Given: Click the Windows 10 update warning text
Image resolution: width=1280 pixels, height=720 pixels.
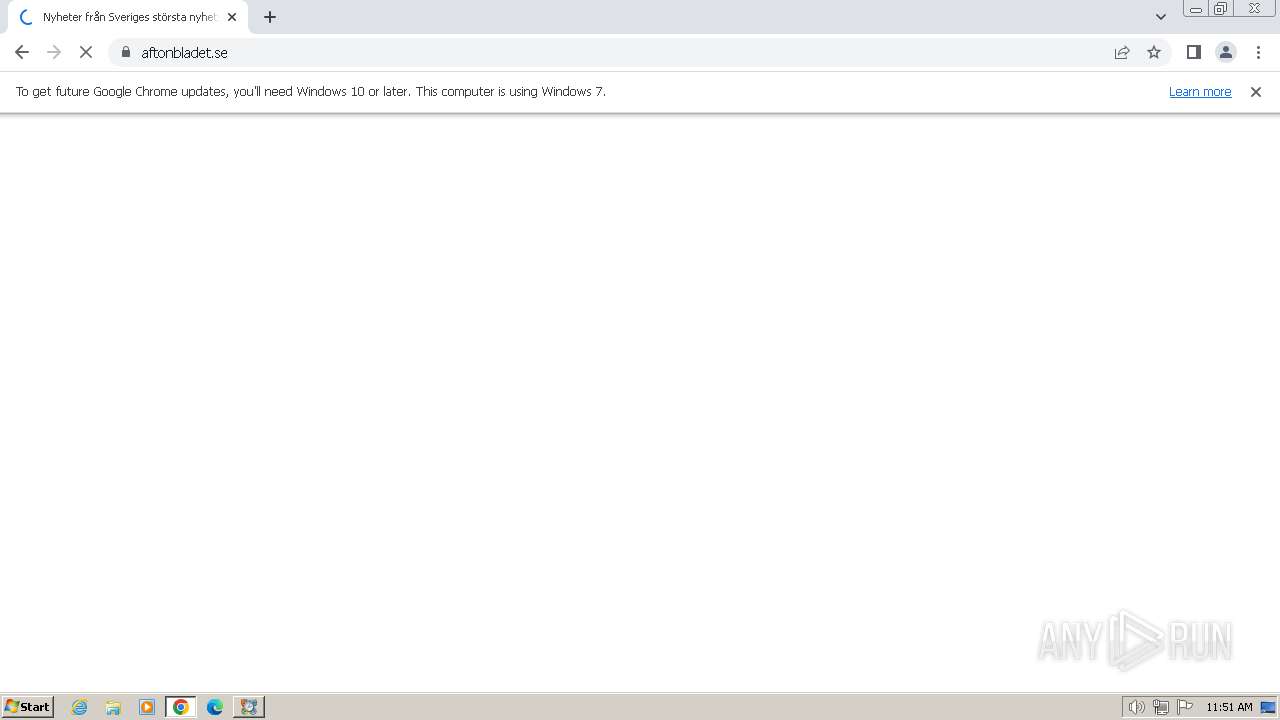Looking at the screenshot, I should click(x=311, y=91).
